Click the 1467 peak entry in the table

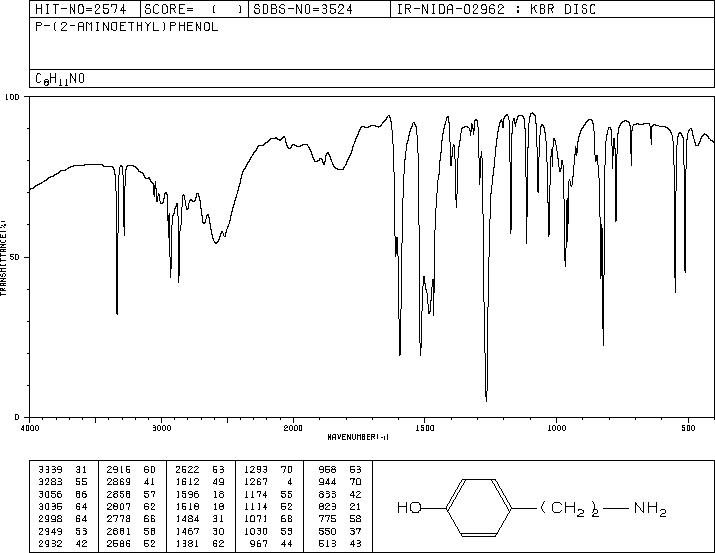200,531
